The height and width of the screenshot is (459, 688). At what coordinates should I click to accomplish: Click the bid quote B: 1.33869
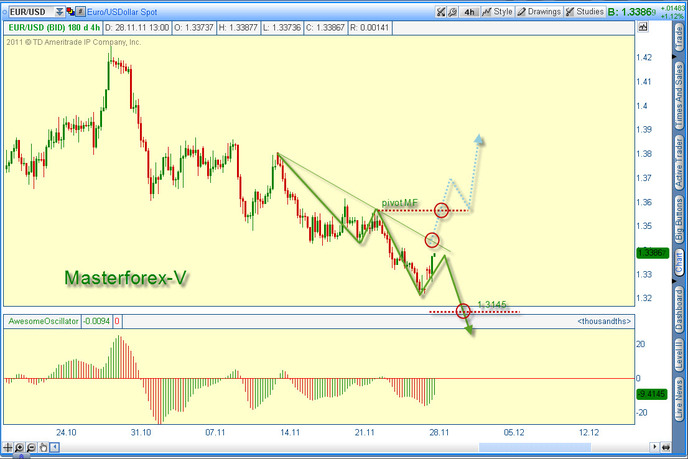pos(632,12)
